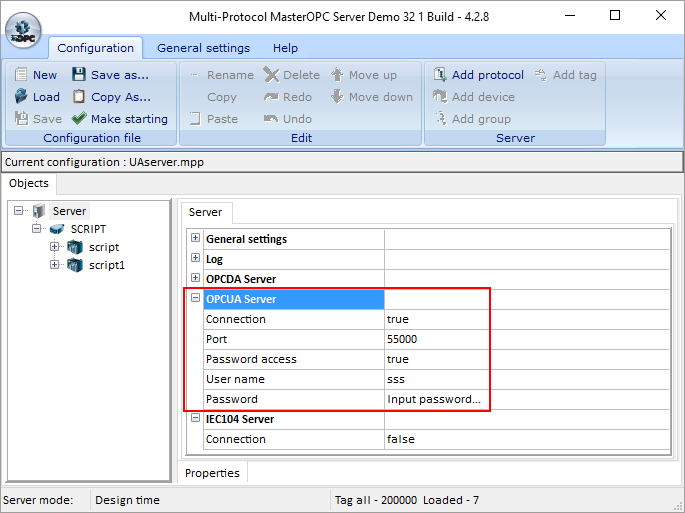Close the MasterOPC Server window

tap(661, 15)
